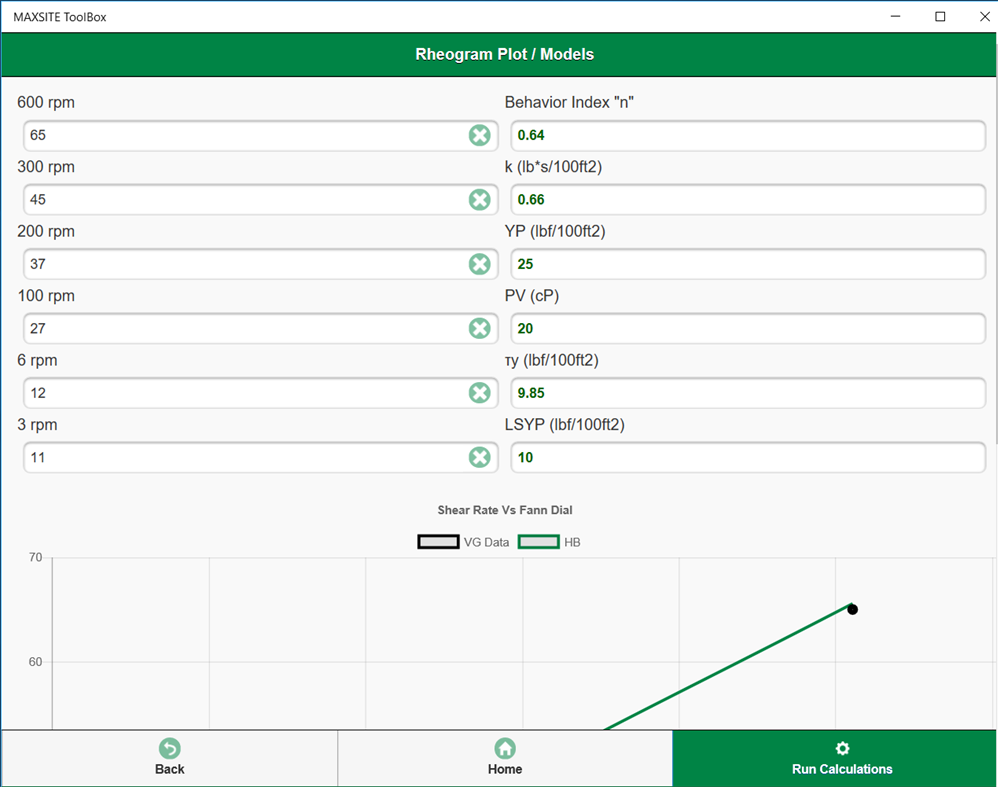This screenshot has width=998, height=787.
Task: Click the plotted data point on the chart
Action: coord(852,608)
